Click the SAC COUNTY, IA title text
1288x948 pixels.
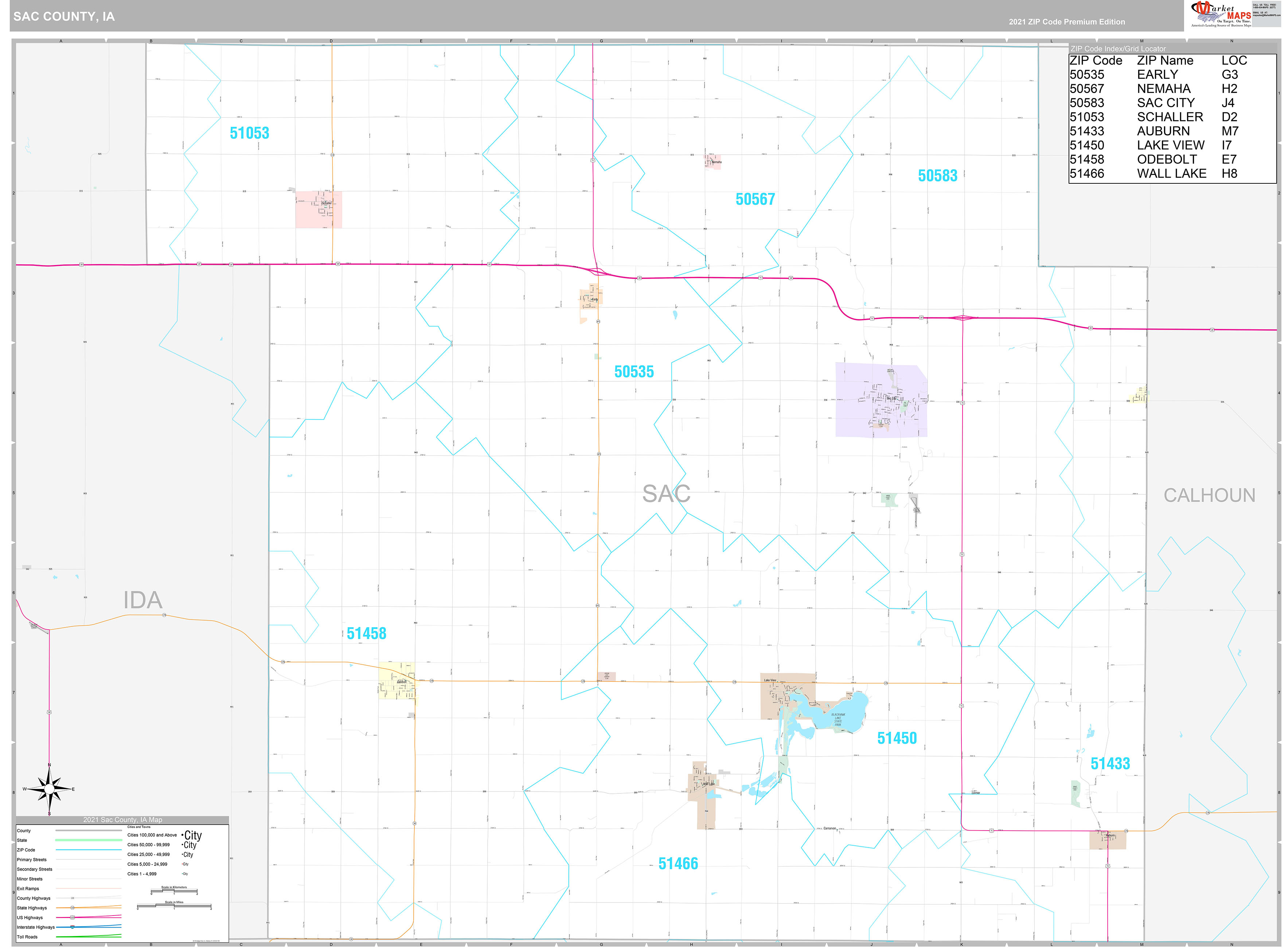click(64, 17)
